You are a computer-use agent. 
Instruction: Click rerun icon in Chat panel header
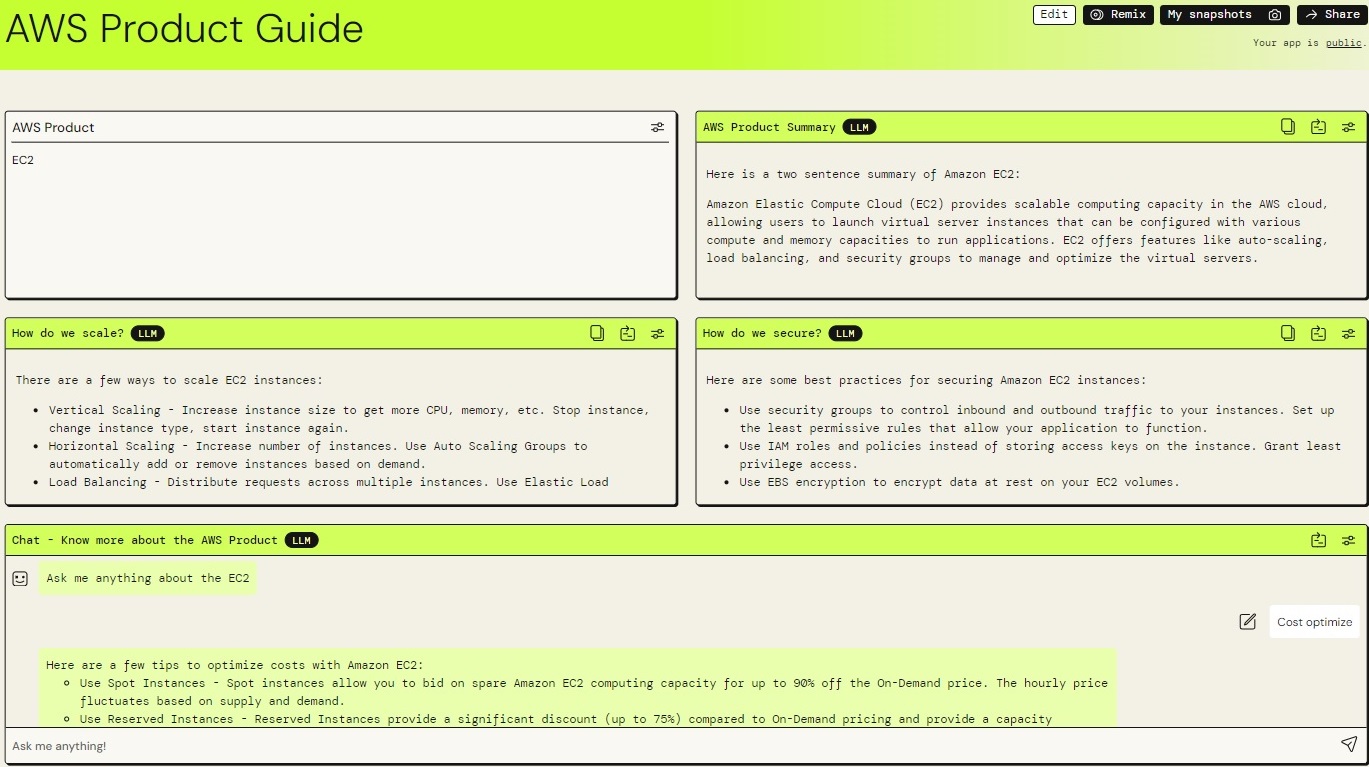pos(1319,540)
